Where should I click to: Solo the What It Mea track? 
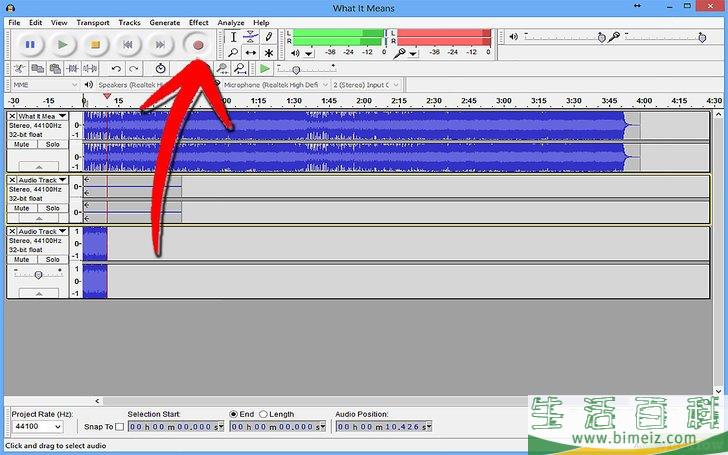(52, 144)
